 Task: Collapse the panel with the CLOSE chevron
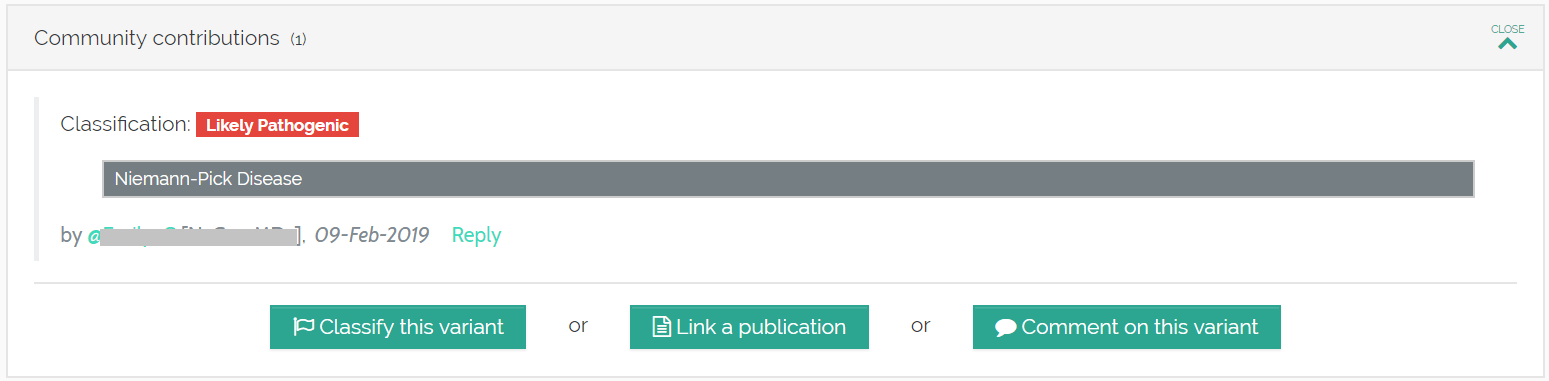coord(1508,43)
